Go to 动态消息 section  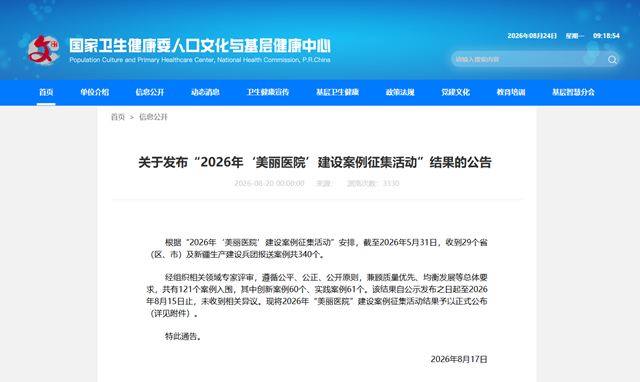(x=205, y=92)
